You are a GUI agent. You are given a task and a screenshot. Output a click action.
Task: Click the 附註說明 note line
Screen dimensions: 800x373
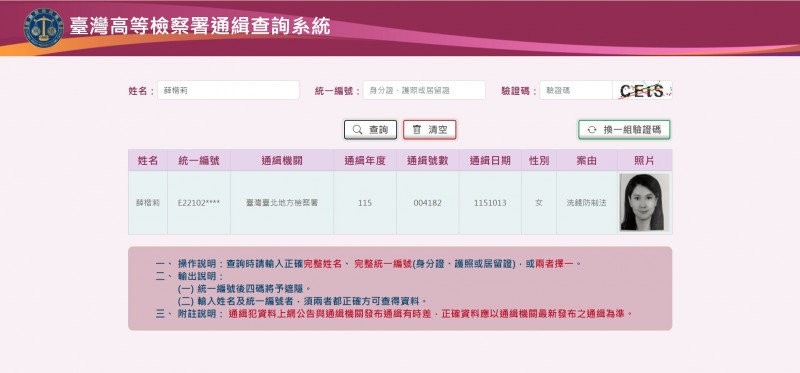(394, 313)
